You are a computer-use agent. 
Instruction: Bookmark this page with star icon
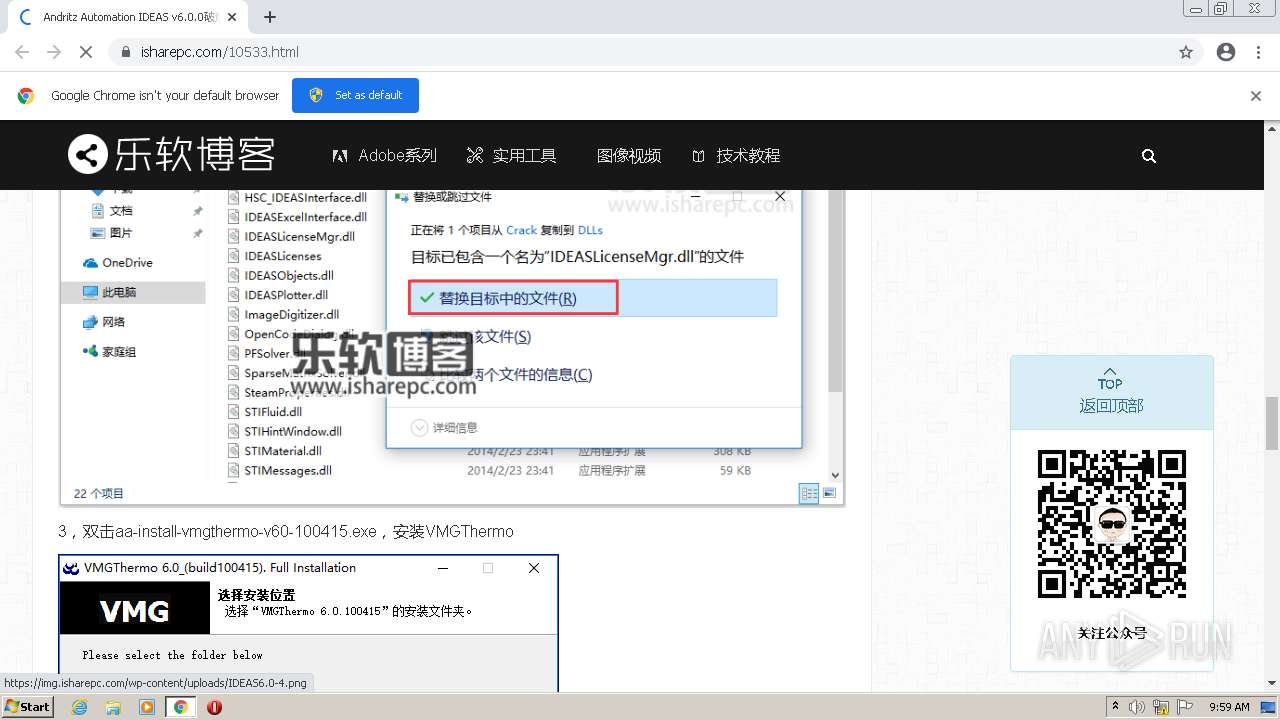pos(1186,52)
